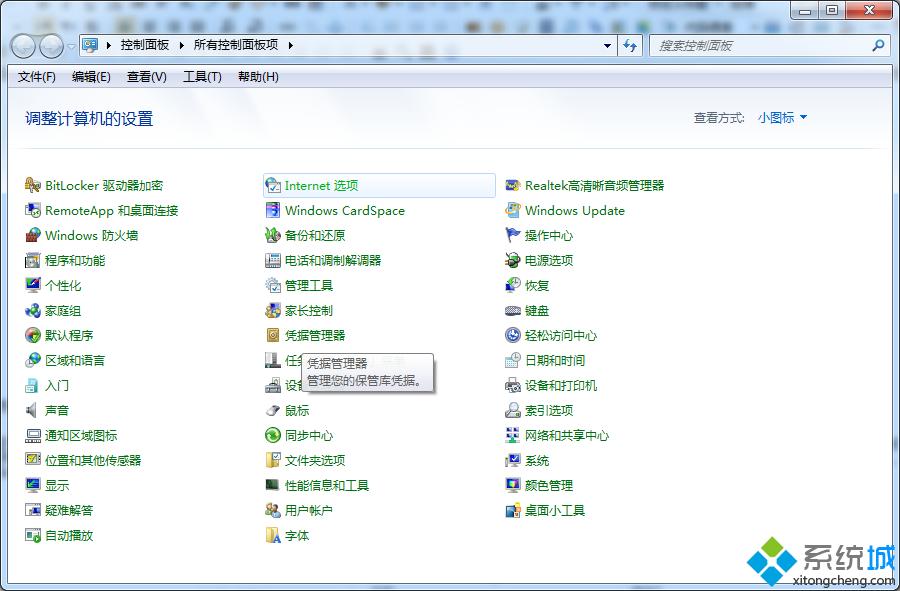Click the refresh button beside address bar

pyautogui.click(x=630, y=45)
